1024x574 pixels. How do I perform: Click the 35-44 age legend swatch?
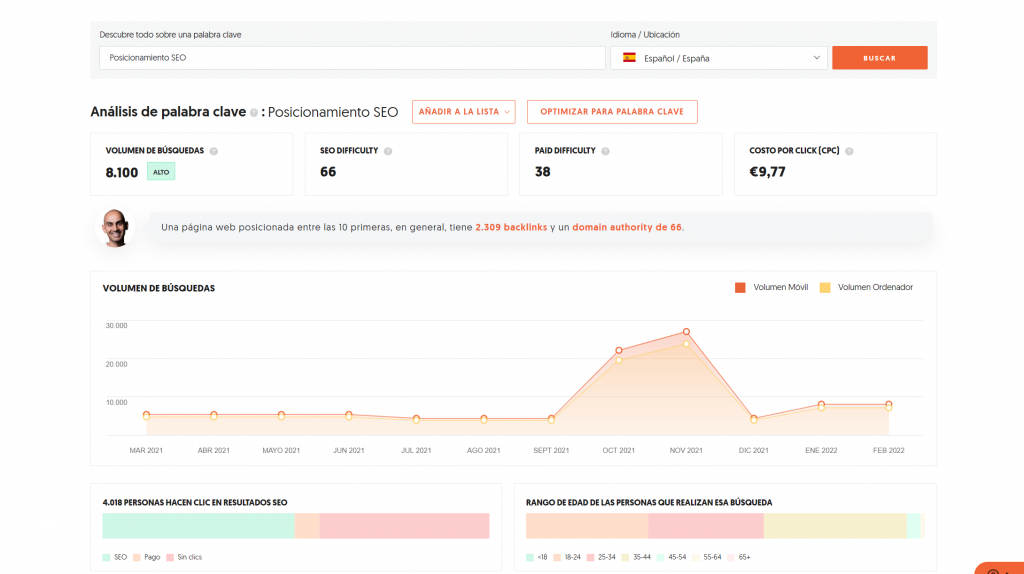click(x=625, y=558)
